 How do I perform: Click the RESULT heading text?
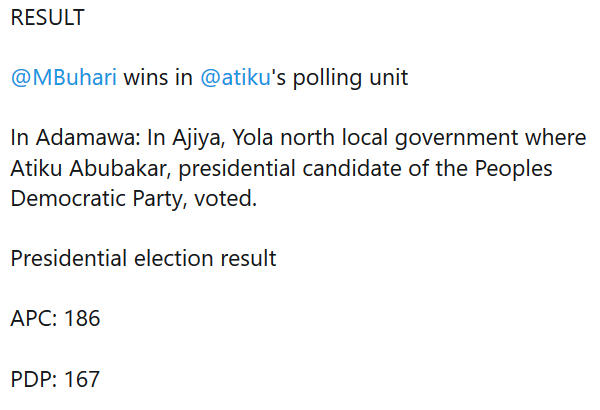[x=47, y=18]
